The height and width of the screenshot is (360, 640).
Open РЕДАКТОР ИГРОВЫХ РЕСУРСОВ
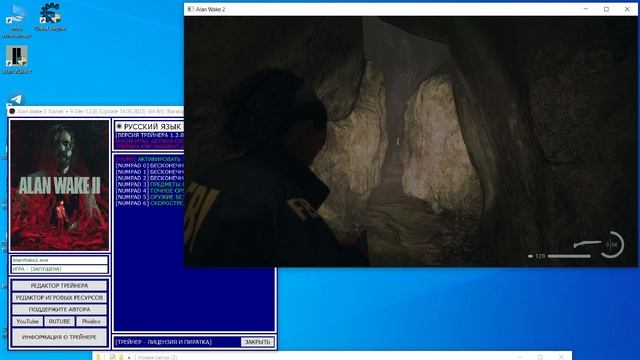[59, 298]
